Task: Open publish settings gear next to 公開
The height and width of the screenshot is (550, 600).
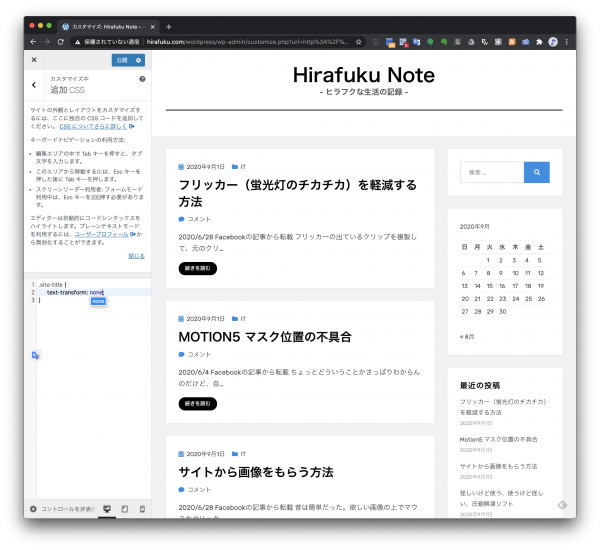Action: 140,60
